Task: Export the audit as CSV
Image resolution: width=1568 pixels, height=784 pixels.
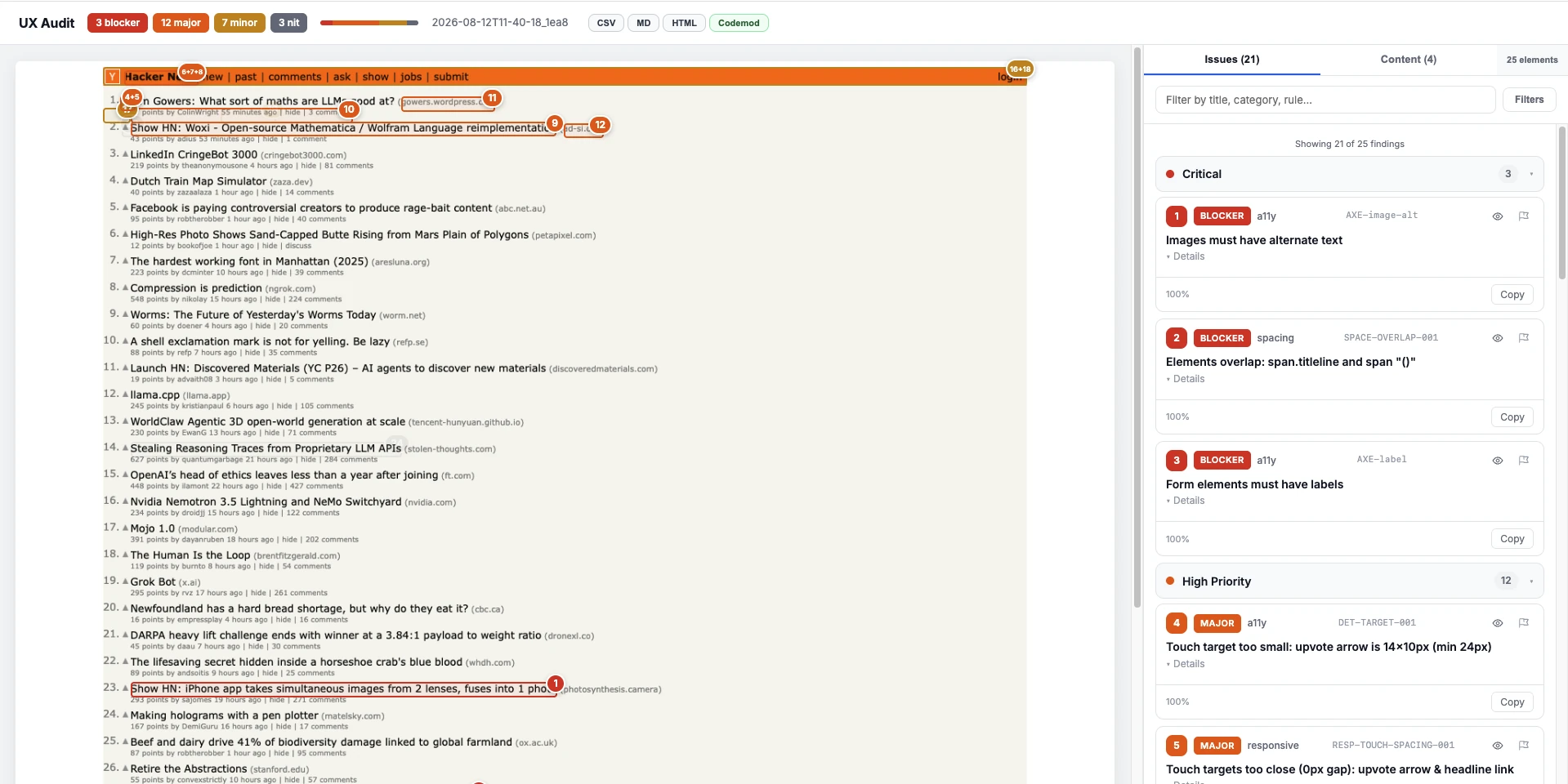Action: click(x=606, y=23)
